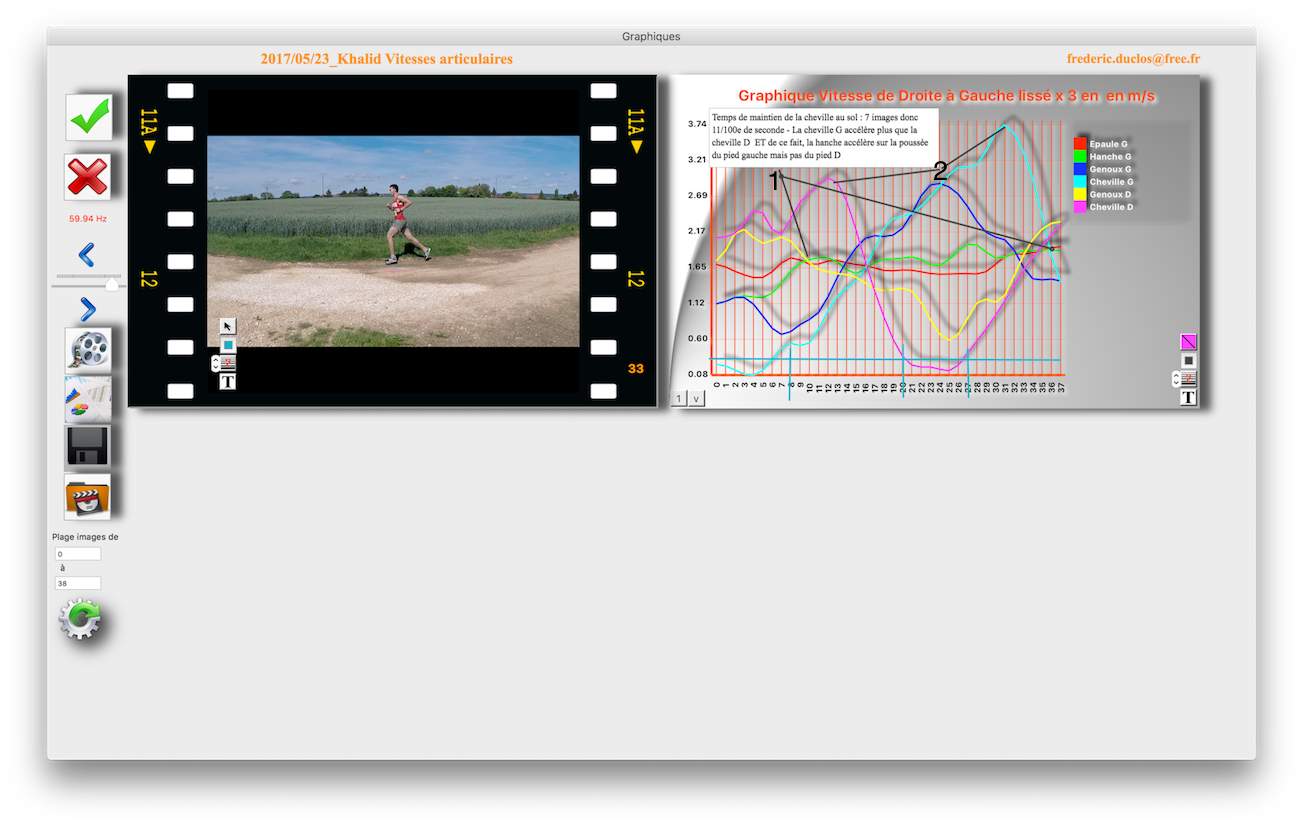Adjust the line thickness stepper on graph panel
1303x827 pixels.
(x=1175, y=379)
